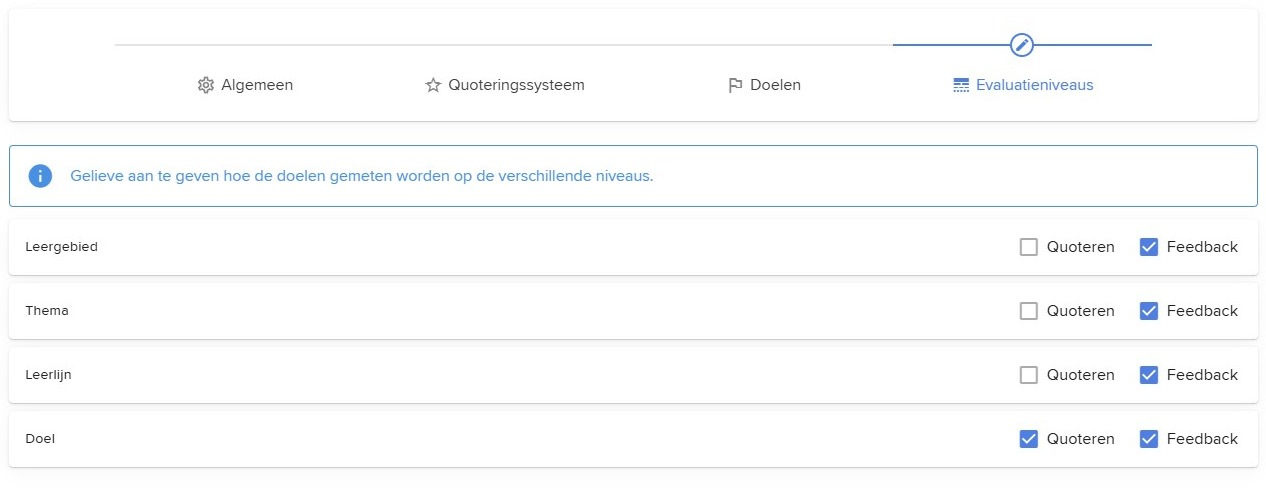
Task: Enable Quoteren for Leergebied
Action: pos(1028,247)
